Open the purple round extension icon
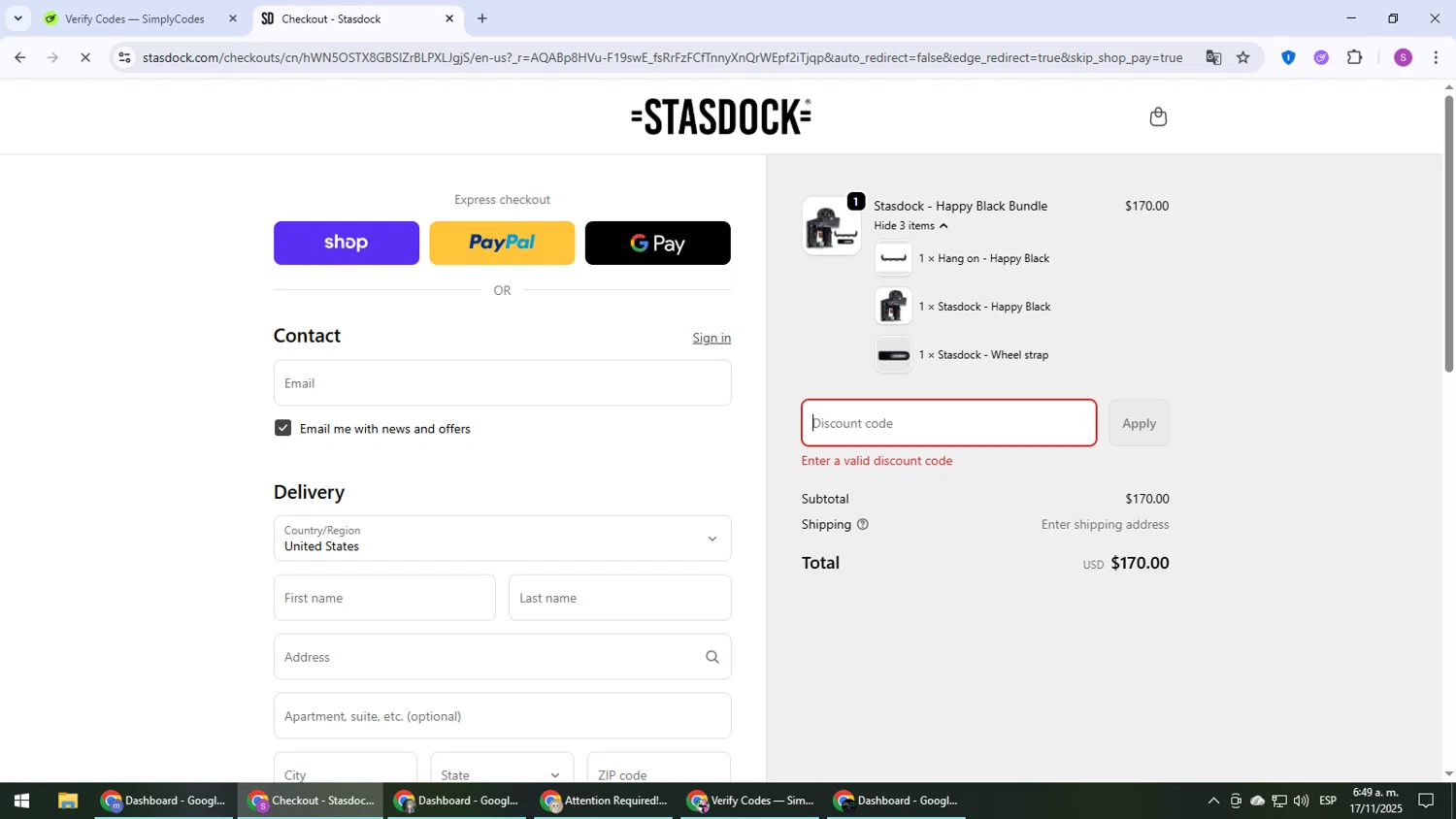 coord(1321,57)
